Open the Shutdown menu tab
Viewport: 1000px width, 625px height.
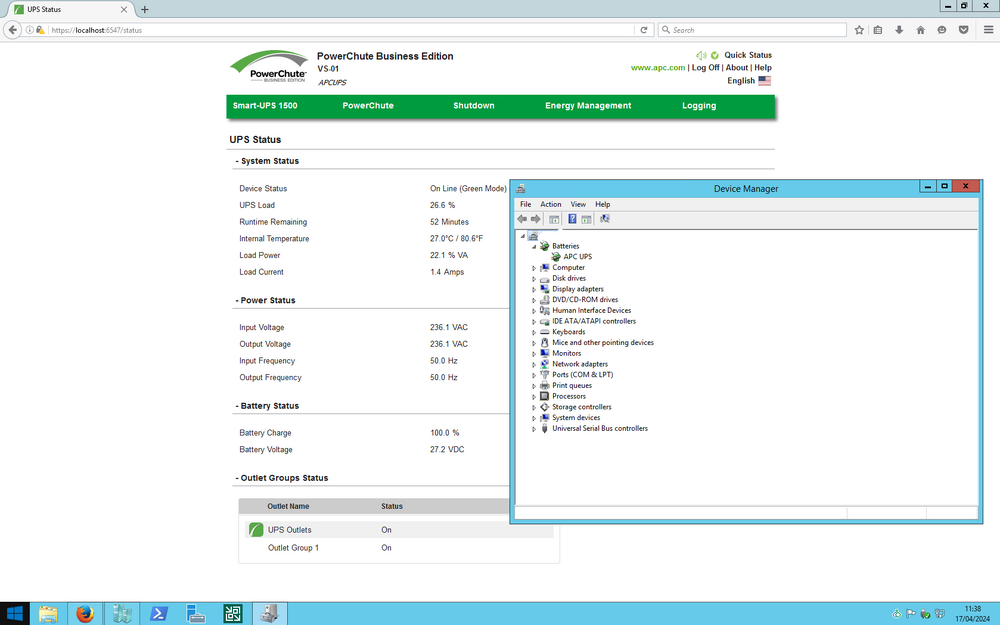[474, 106]
